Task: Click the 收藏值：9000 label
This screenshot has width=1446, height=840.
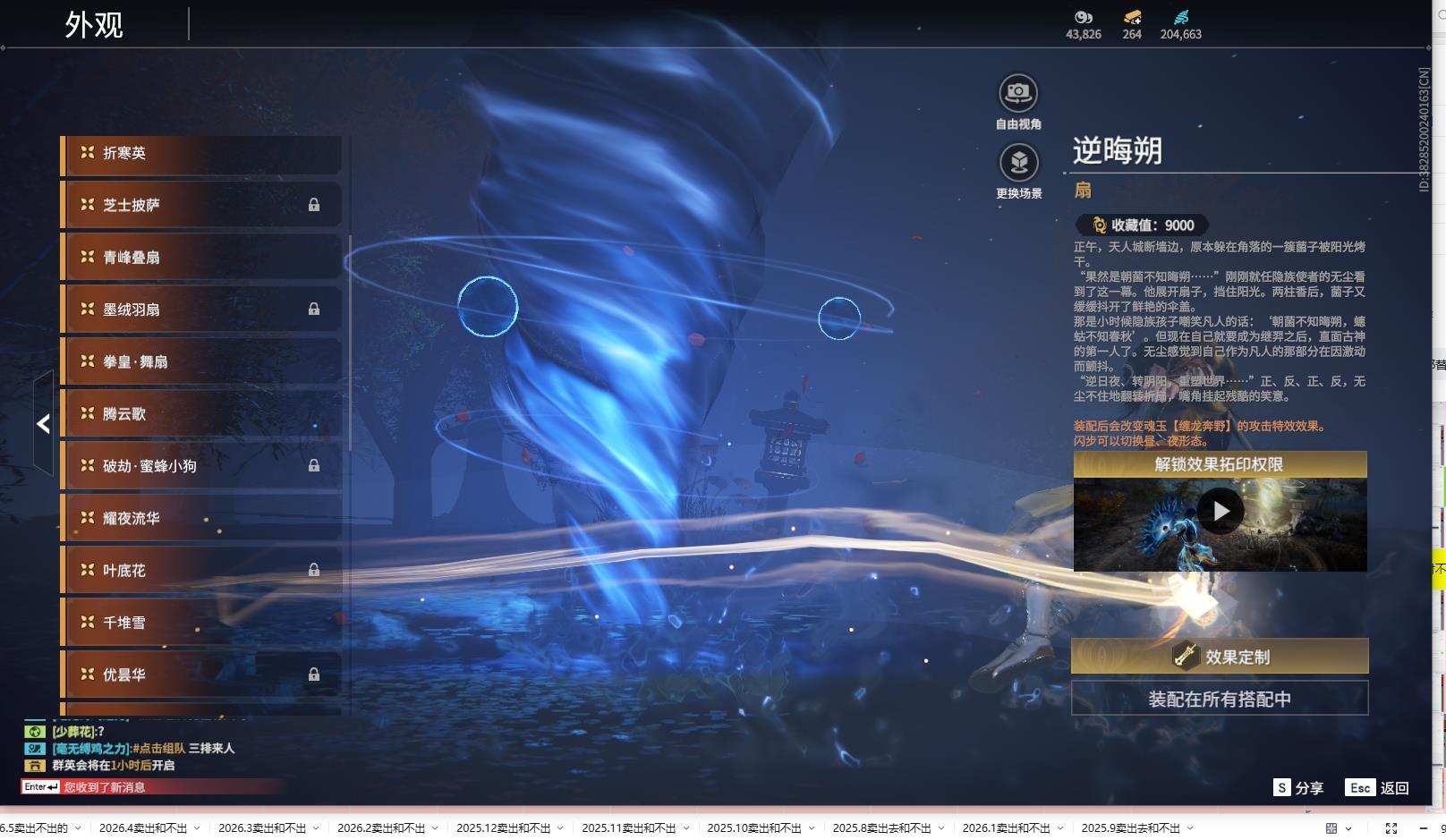Action: [1153, 225]
